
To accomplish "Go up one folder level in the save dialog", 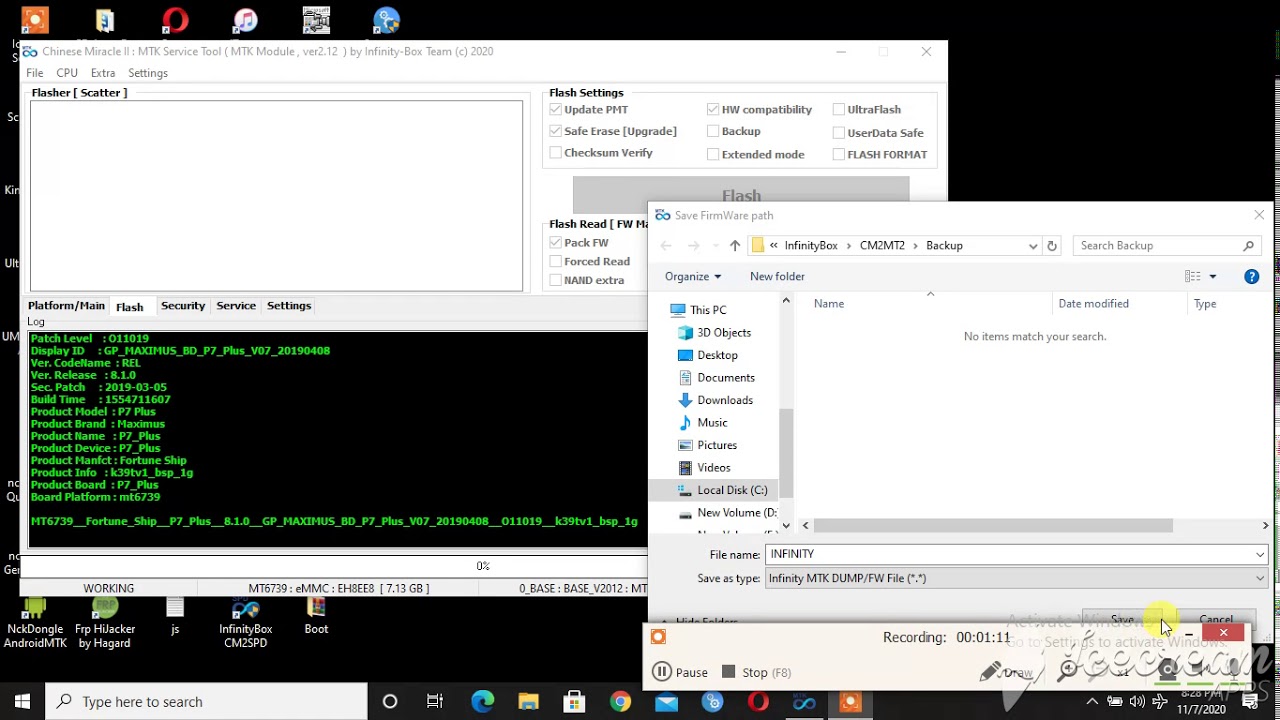I will [734, 245].
